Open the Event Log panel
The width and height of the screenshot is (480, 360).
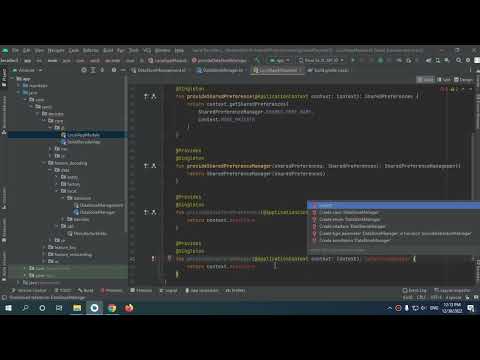[414, 291]
